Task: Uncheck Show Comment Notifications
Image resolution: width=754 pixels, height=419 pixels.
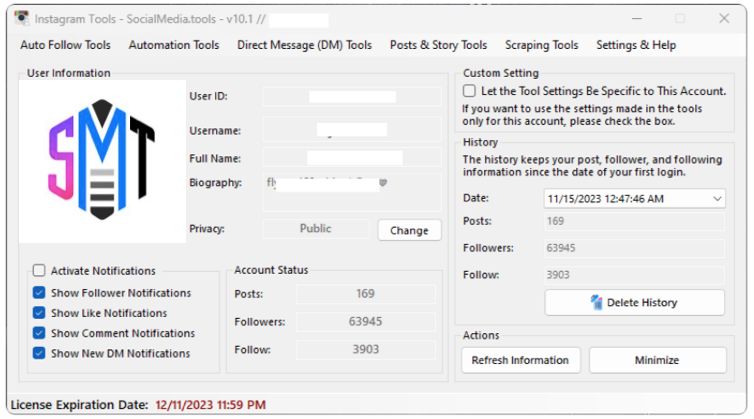Action: tap(39, 333)
